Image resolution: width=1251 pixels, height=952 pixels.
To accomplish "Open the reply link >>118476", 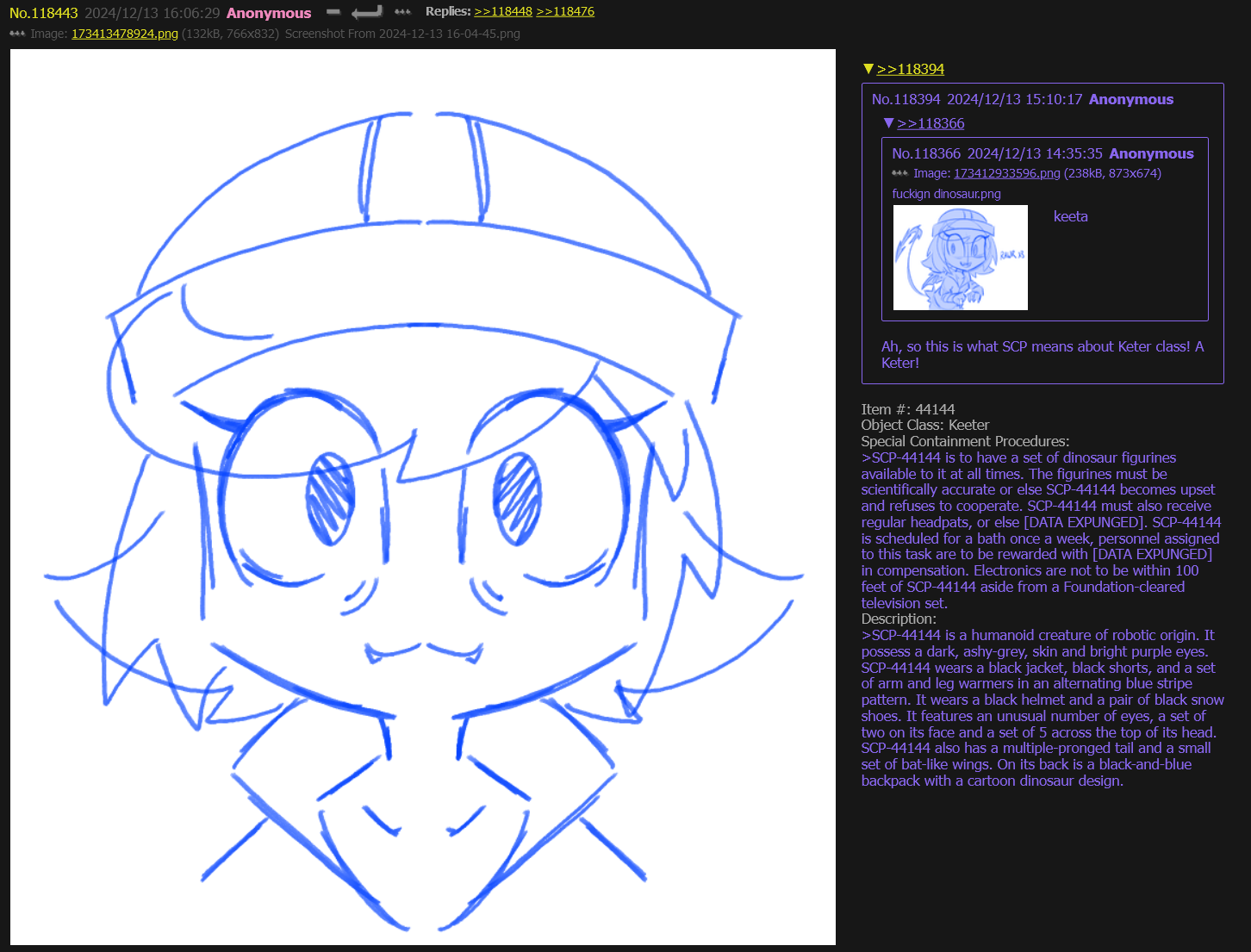I will [565, 11].
